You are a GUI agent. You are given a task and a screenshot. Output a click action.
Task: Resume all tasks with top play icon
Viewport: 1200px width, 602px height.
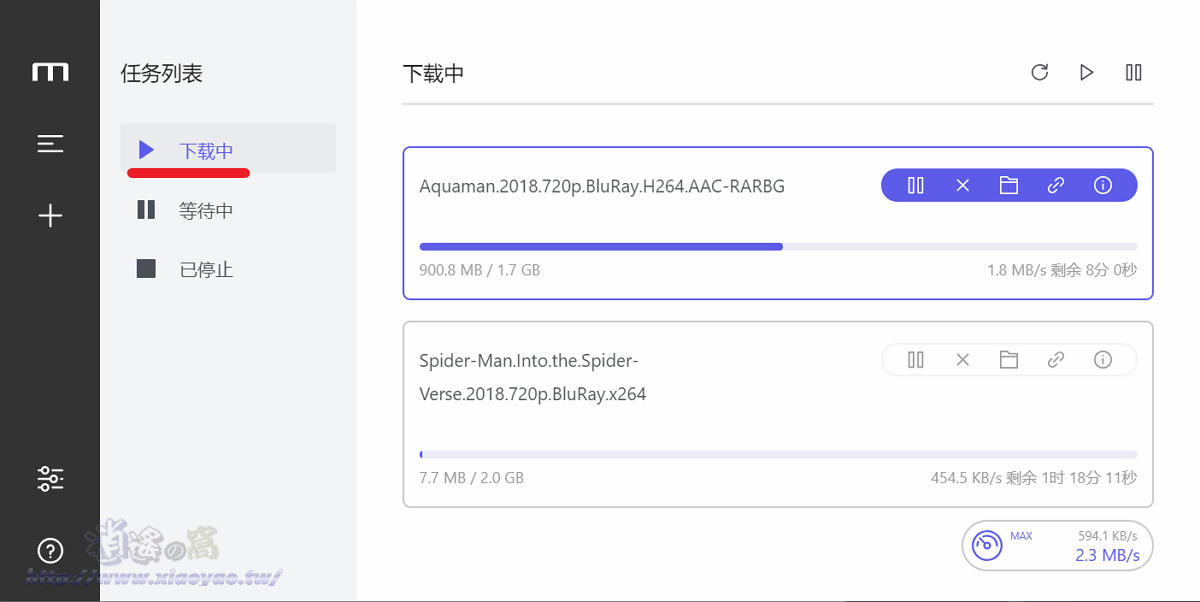1087,72
